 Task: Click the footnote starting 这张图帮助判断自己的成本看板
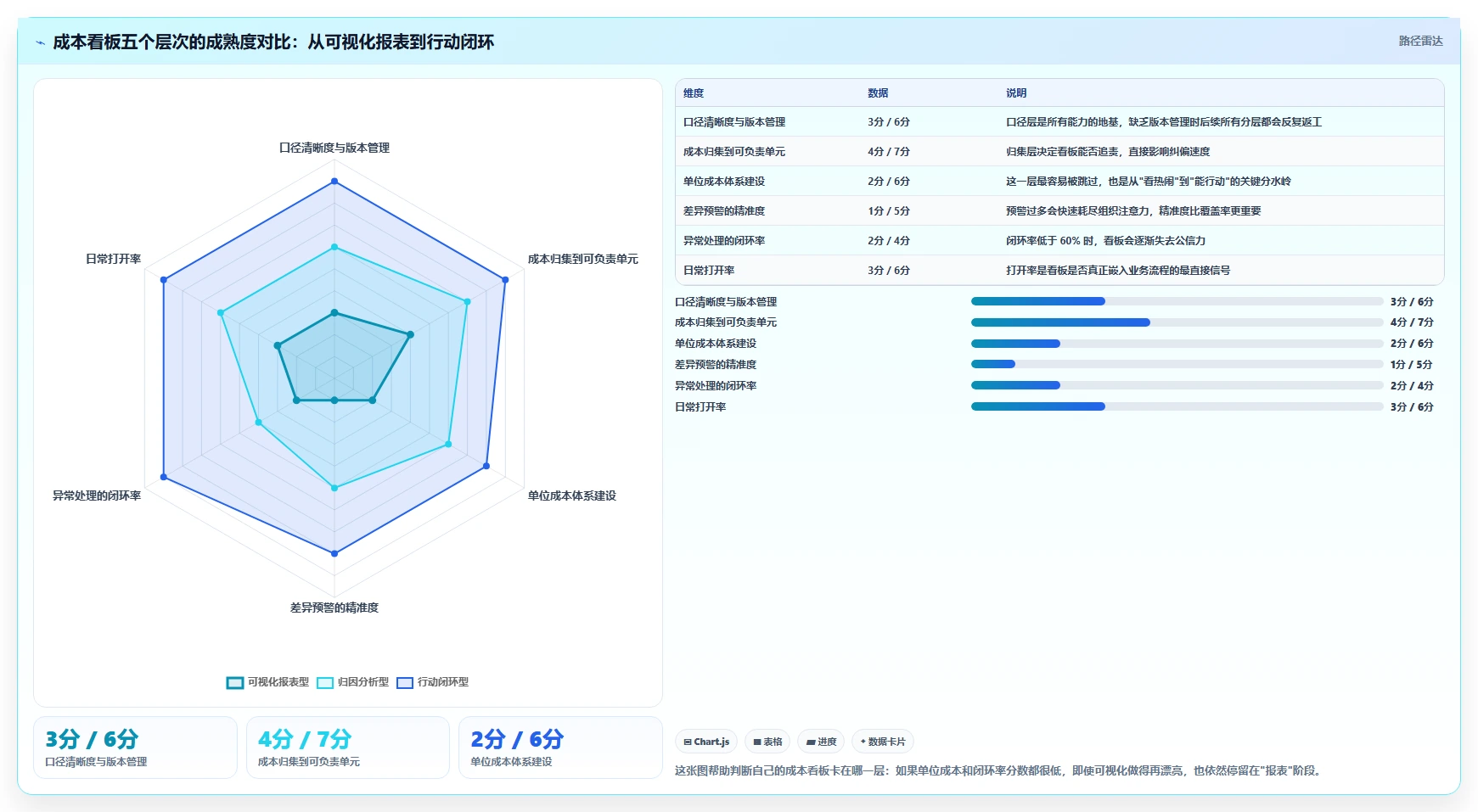tap(999, 771)
